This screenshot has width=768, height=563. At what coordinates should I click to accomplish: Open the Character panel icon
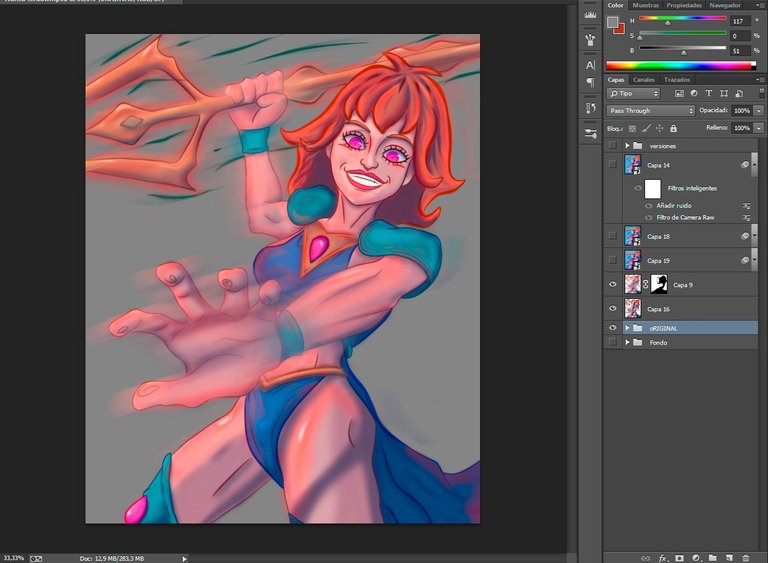[591, 65]
